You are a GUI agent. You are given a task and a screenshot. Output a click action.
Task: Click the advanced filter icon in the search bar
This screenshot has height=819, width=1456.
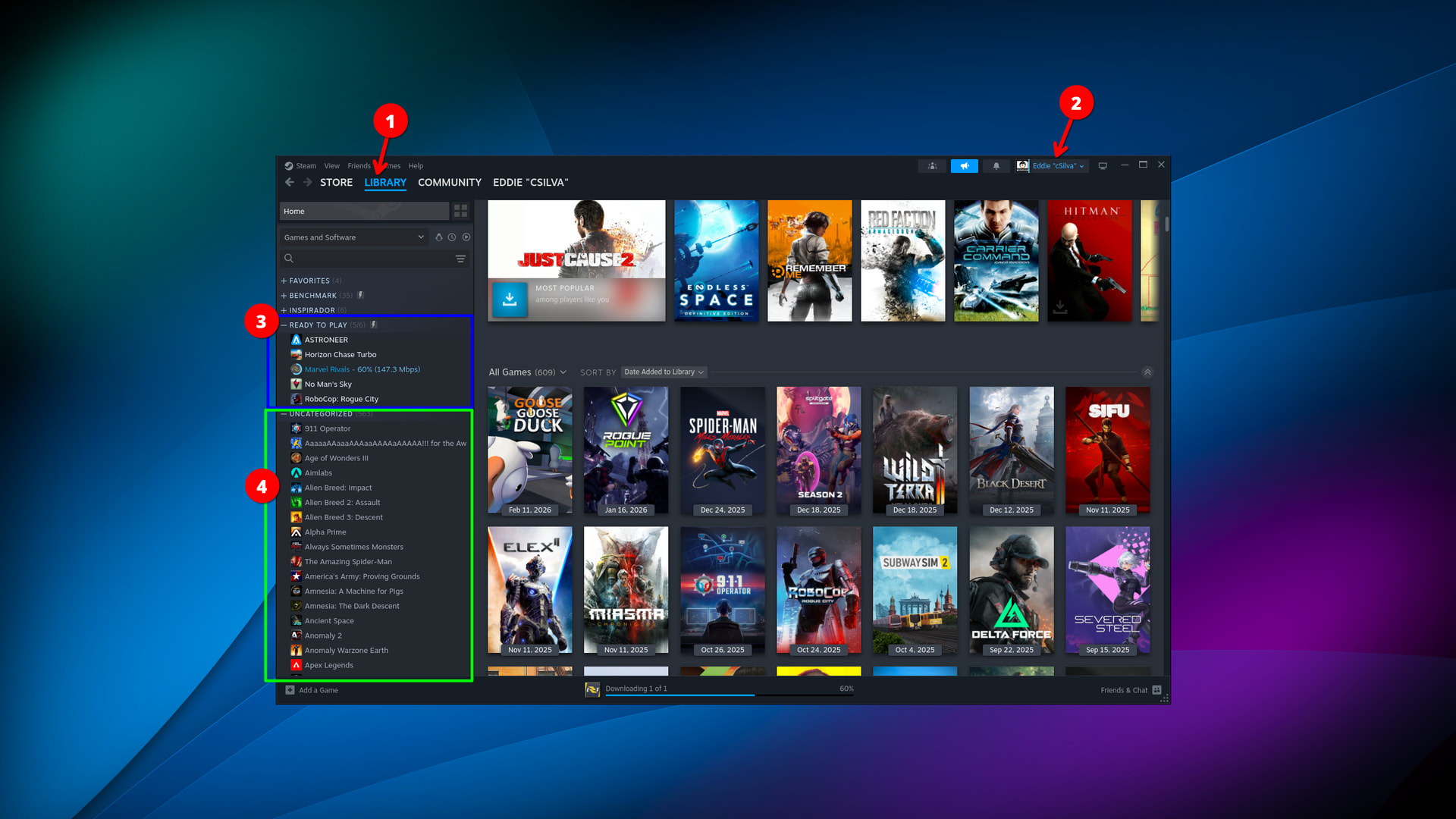click(x=460, y=259)
